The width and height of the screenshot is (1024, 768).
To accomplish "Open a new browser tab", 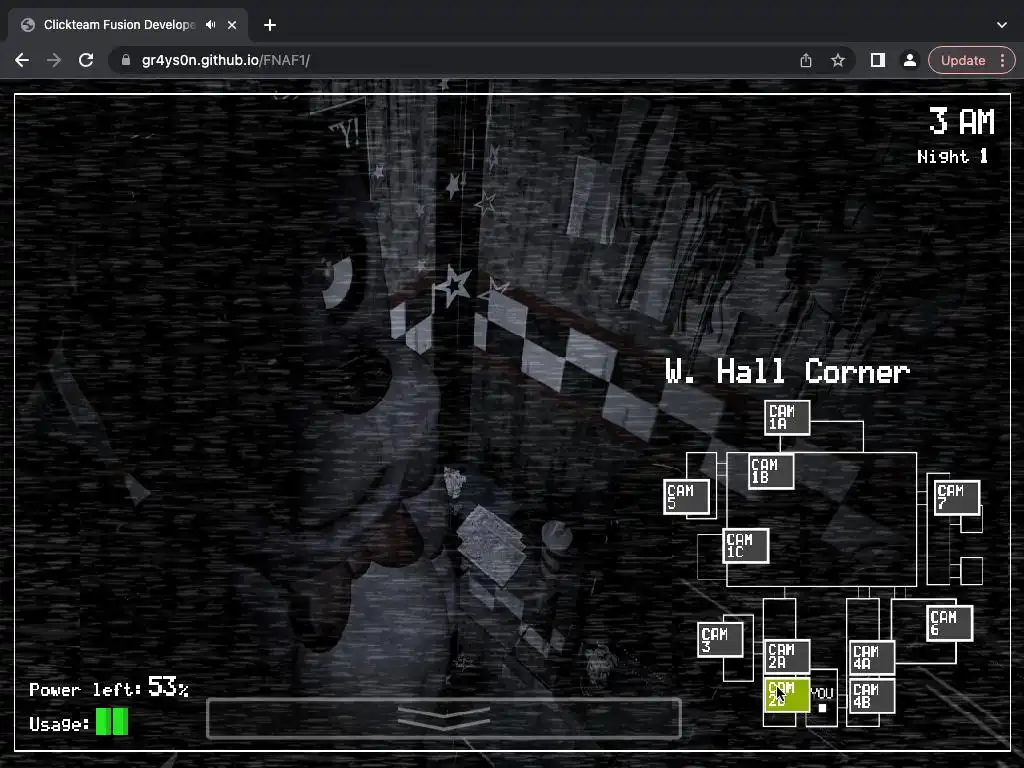I will tap(270, 25).
